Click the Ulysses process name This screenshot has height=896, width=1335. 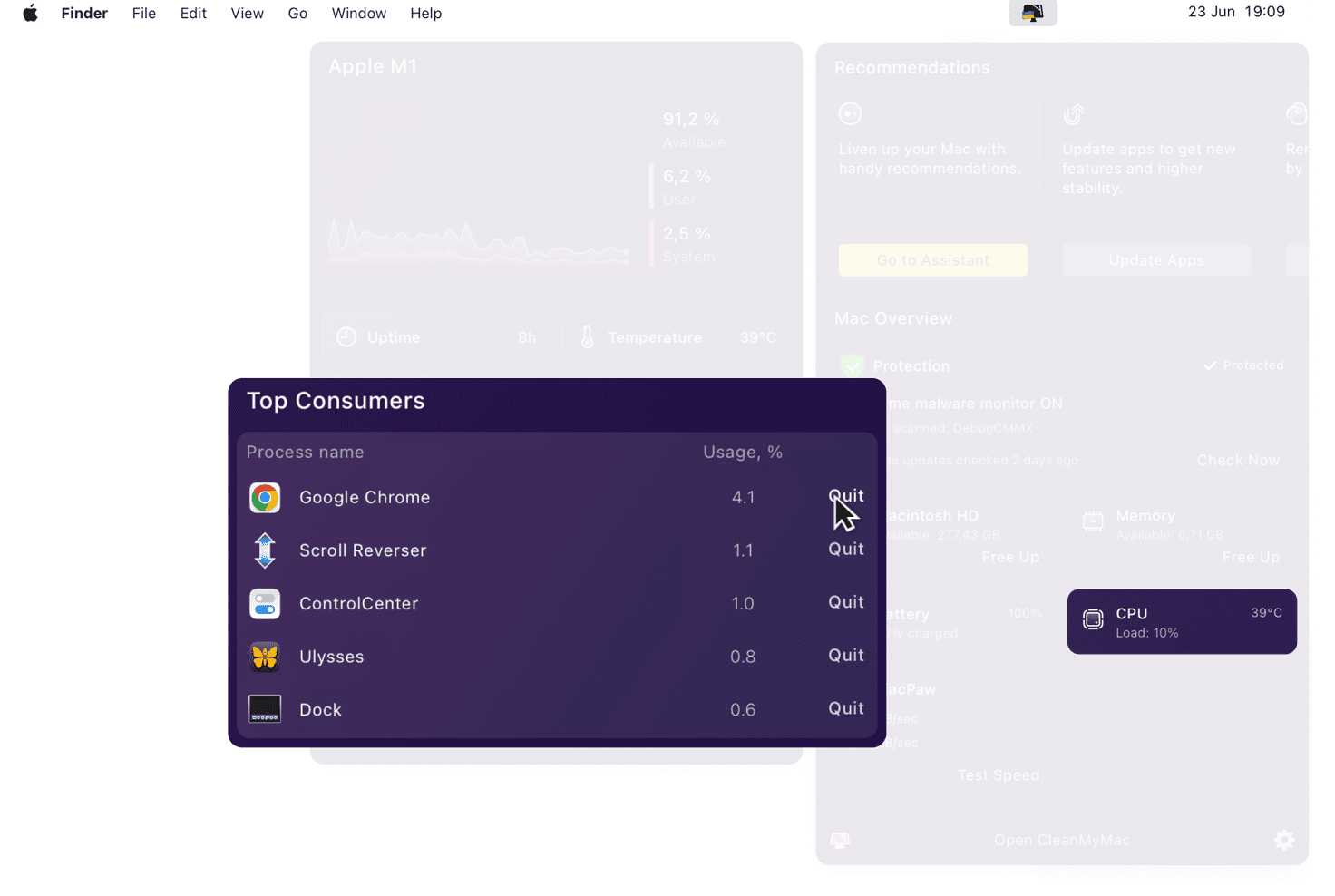(331, 657)
